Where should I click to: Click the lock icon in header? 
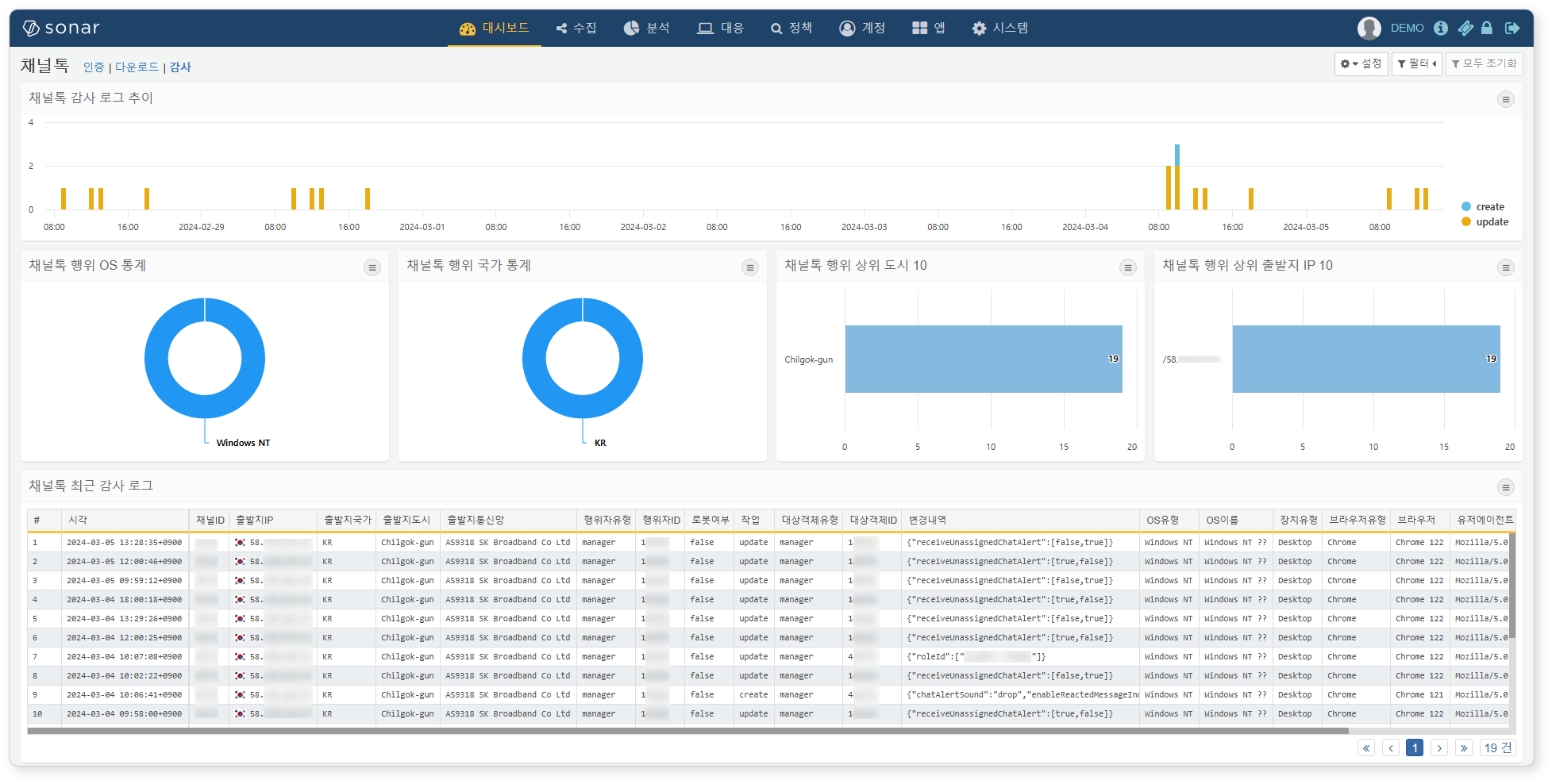[x=1487, y=28]
